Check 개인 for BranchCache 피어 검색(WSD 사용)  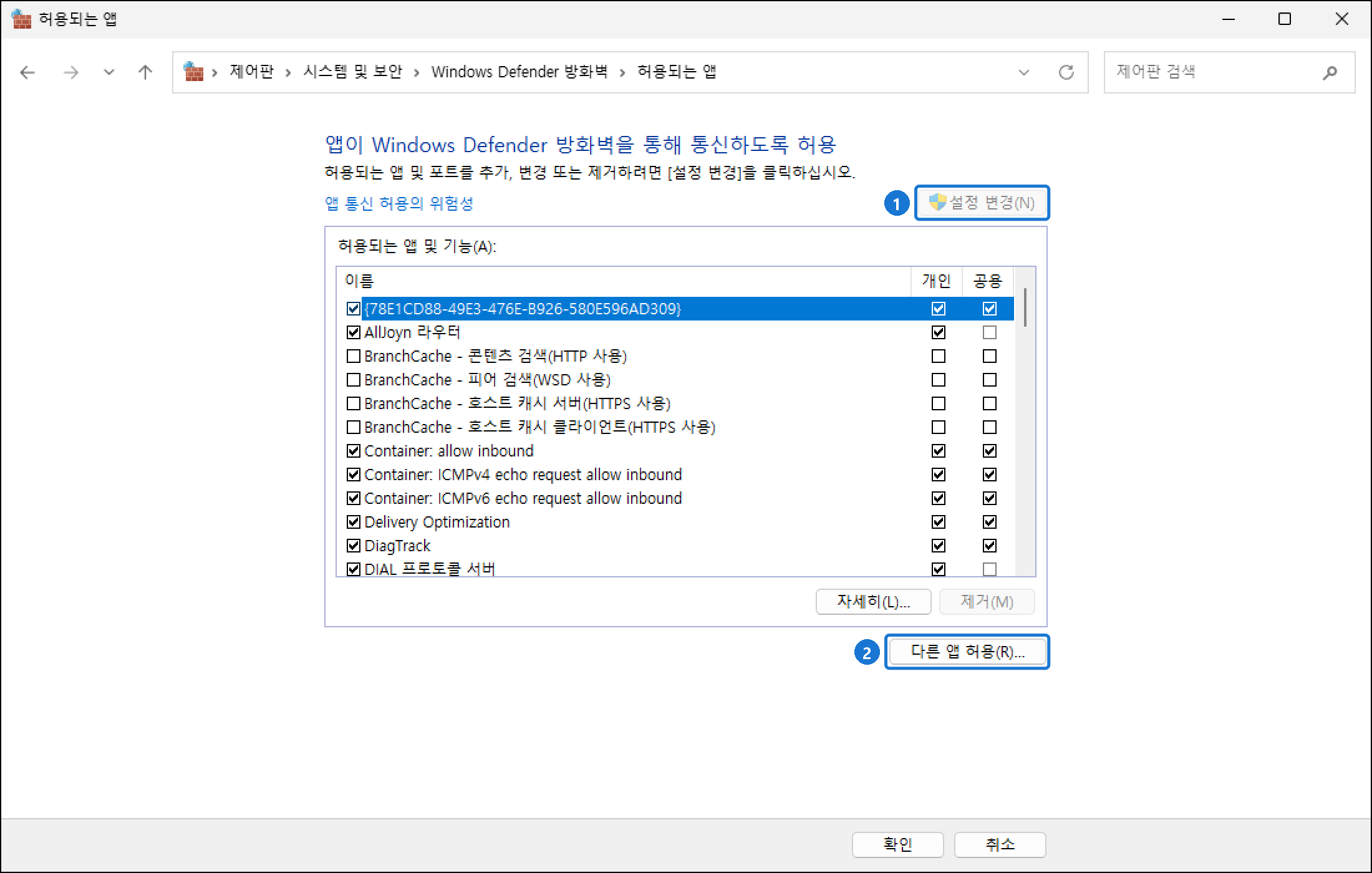[x=939, y=380]
